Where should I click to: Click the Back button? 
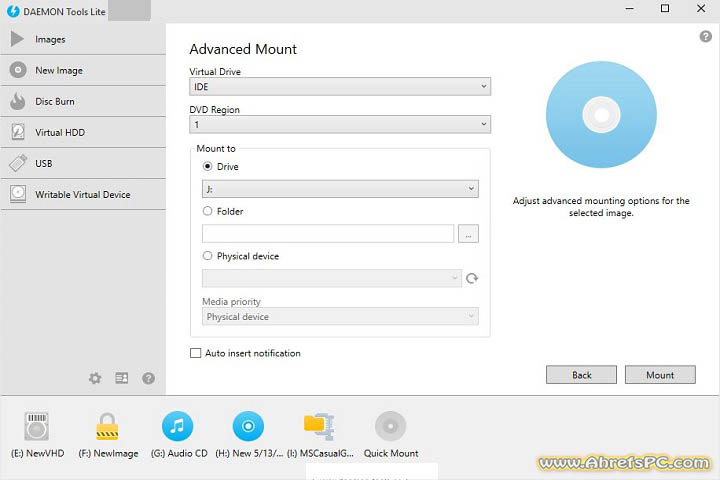pos(581,375)
